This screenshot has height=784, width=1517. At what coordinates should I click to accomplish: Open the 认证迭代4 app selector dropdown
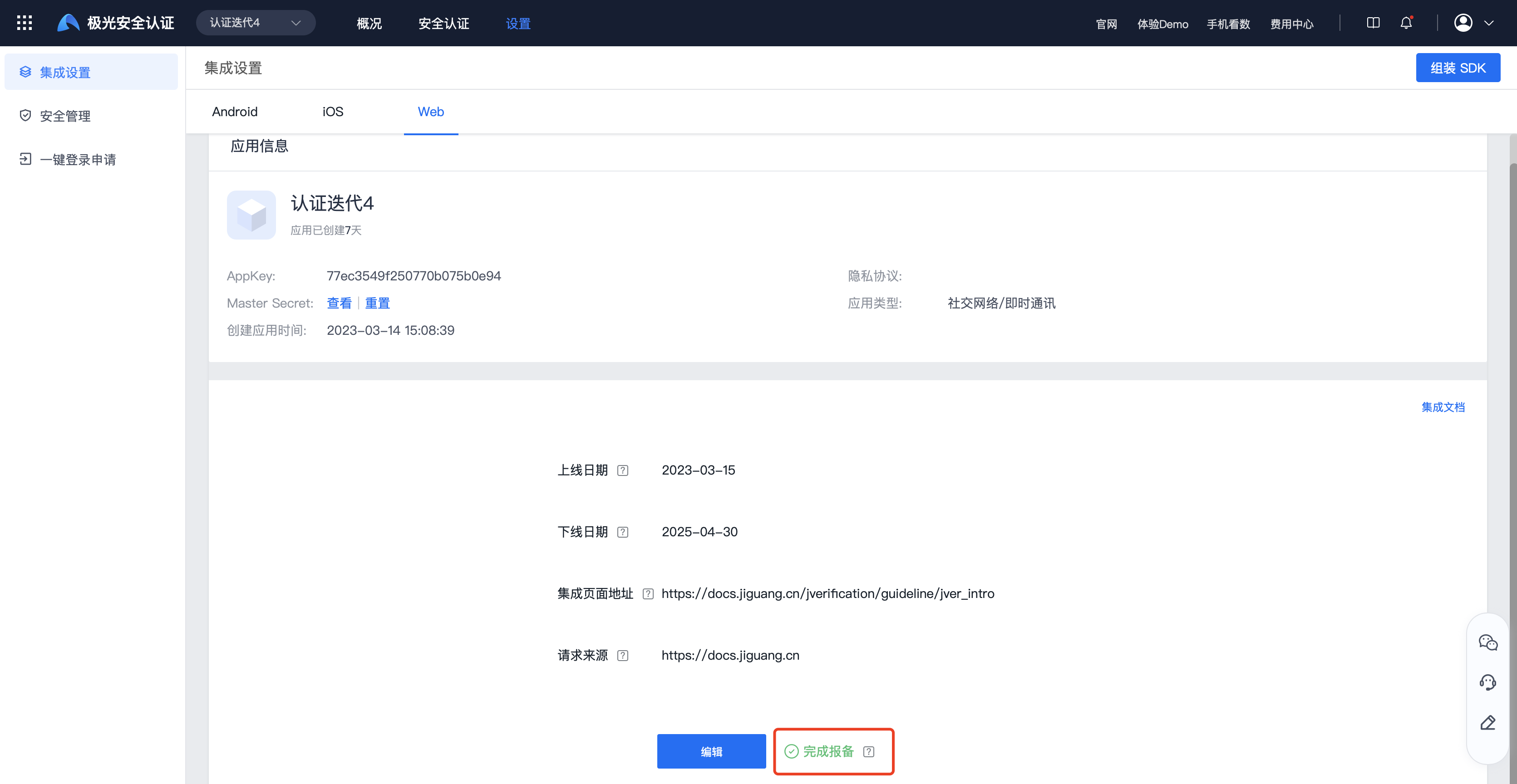coord(256,23)
